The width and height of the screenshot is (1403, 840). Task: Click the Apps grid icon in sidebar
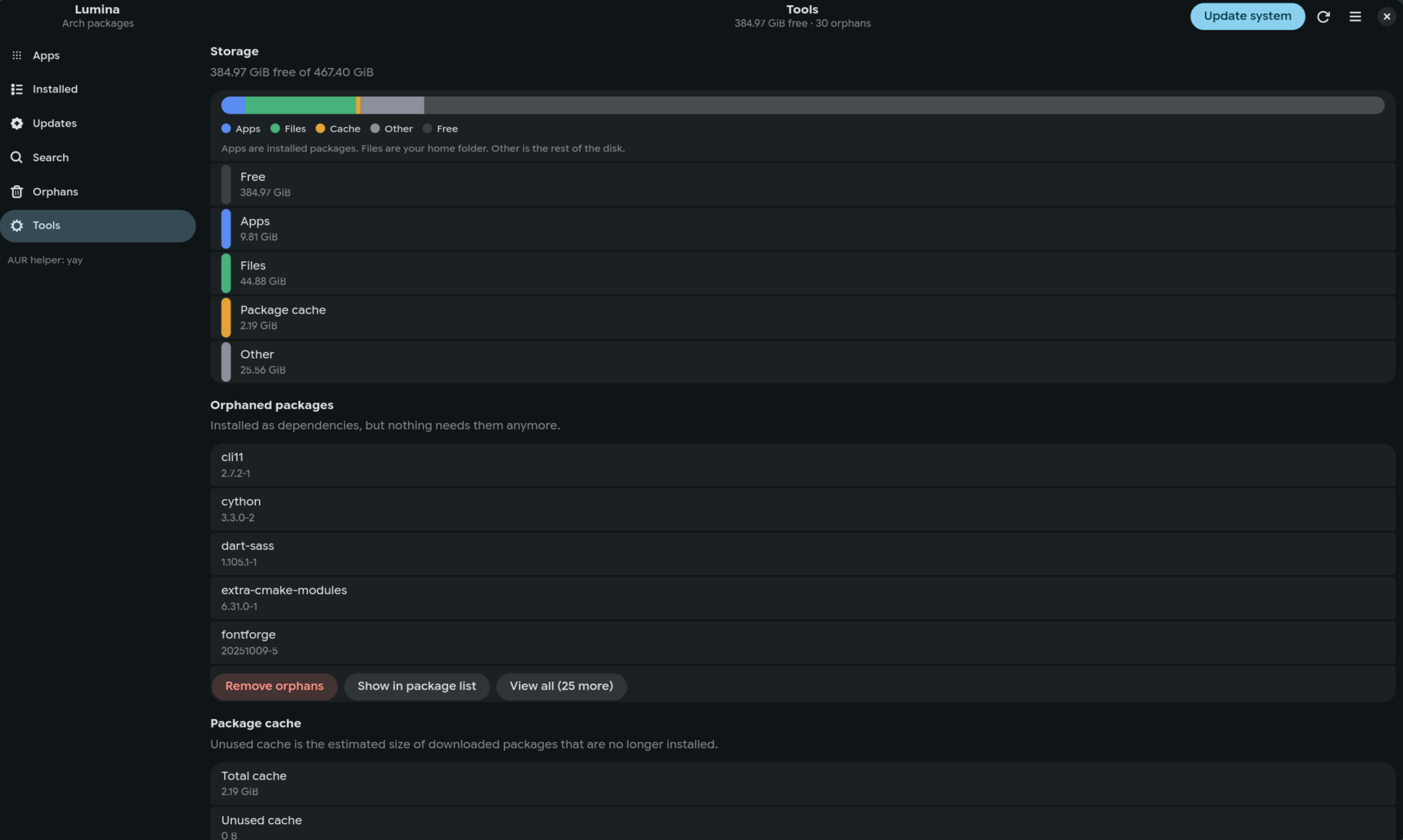pyautogui.click(x=16, y=55)
